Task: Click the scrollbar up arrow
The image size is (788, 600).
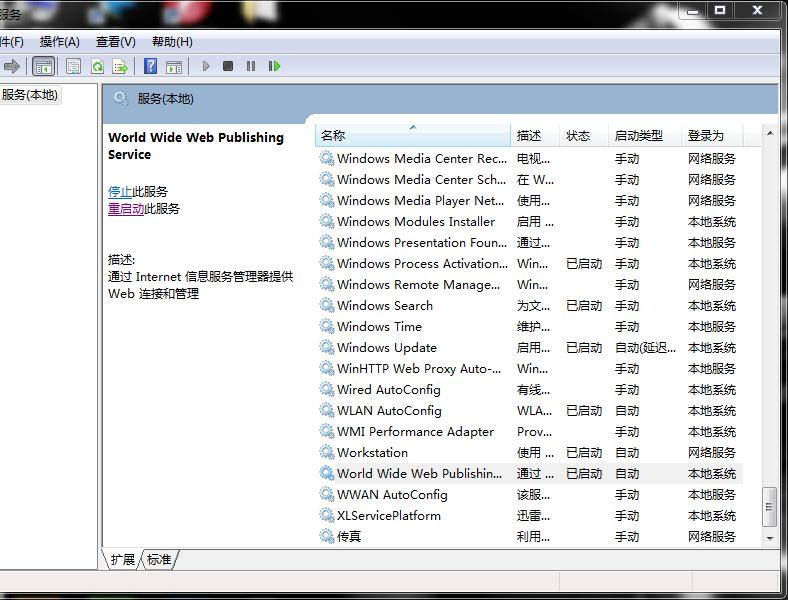Action: coord(770,133)
